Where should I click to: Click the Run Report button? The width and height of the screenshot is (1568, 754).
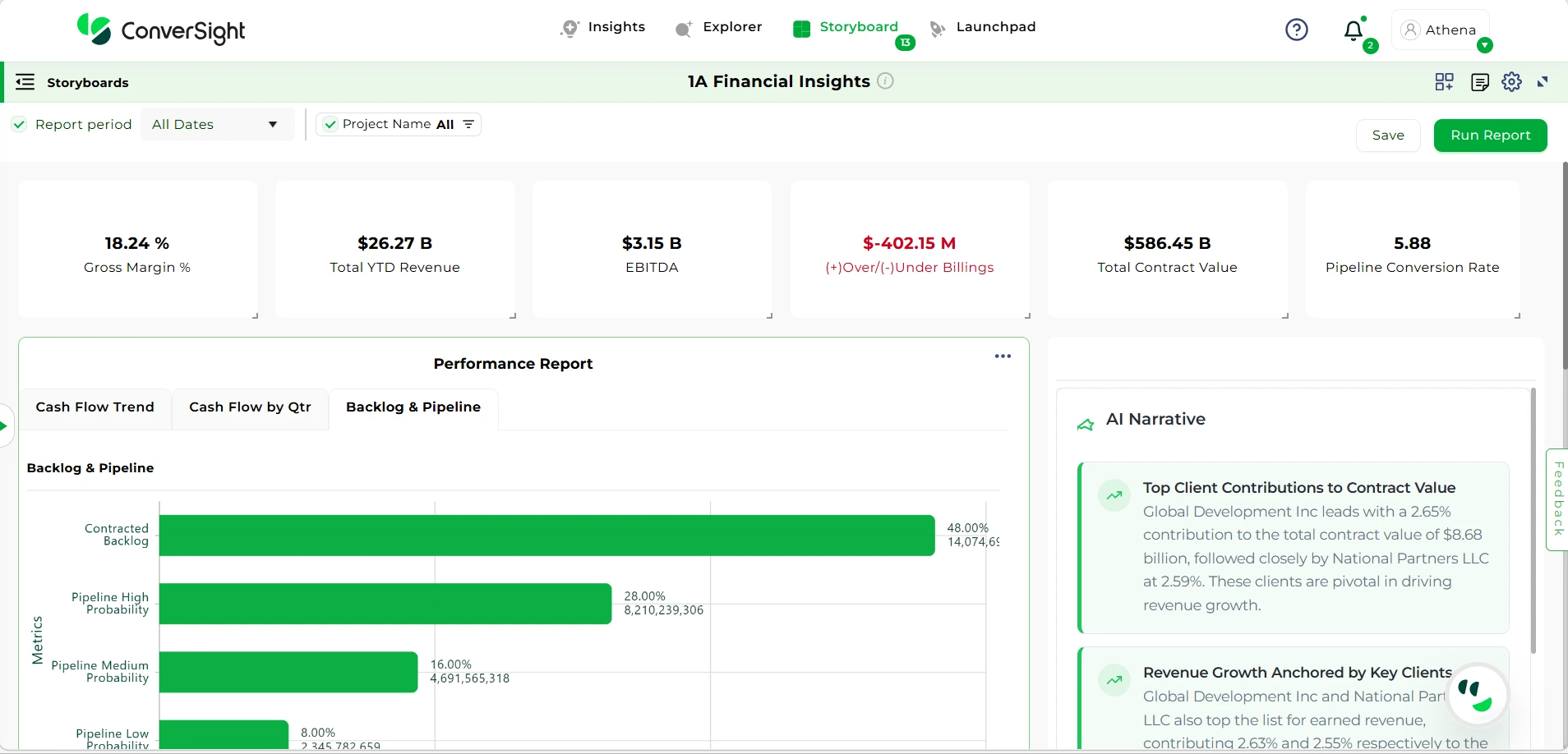click(x=1490, y=135)
